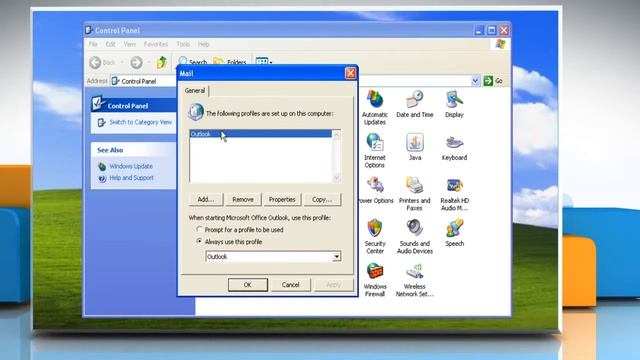
Task: Click profile list scrollbar down arrow
Action: [x=337, y=178]
